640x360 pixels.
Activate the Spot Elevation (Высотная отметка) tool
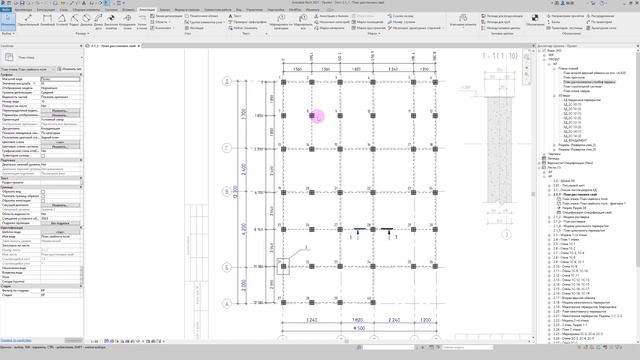(x=111, y=21)
